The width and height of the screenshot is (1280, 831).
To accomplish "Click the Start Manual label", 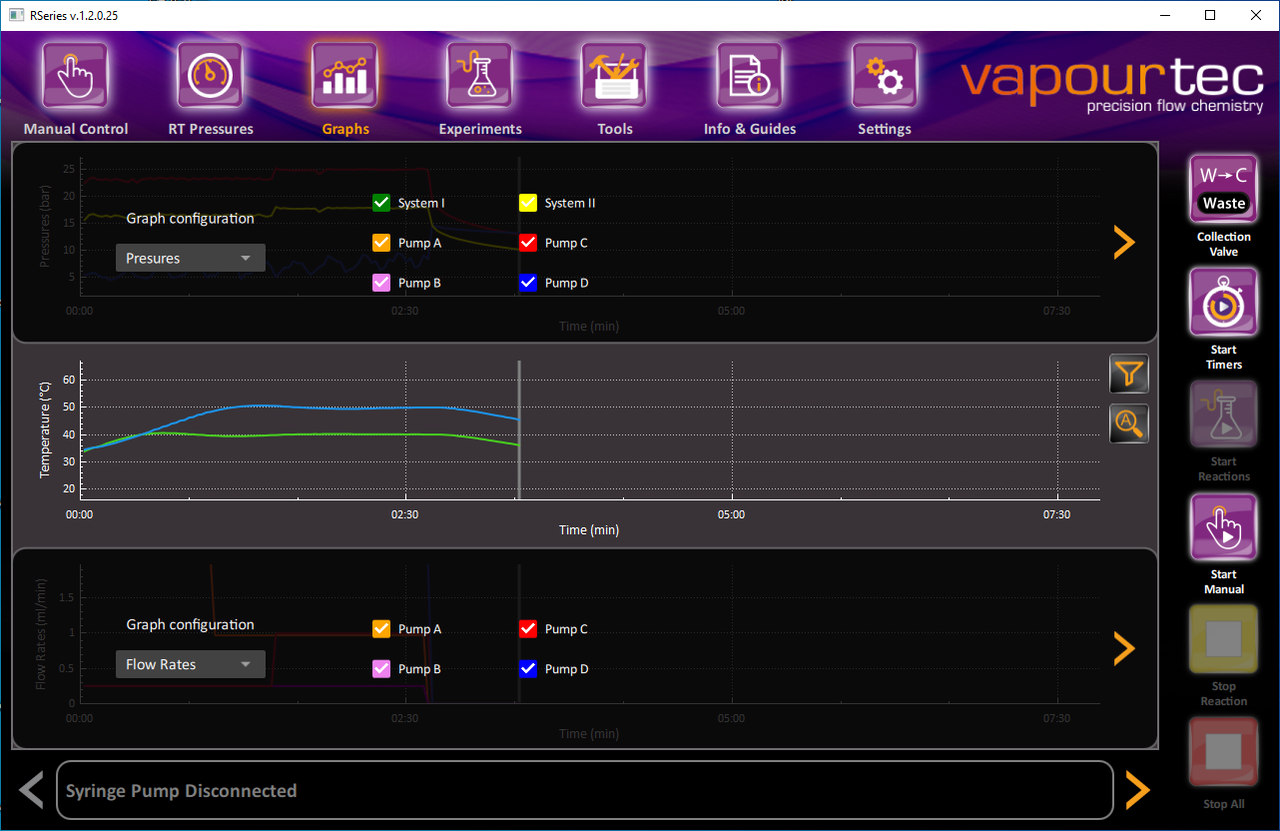I will click(x=1224, y=582).
